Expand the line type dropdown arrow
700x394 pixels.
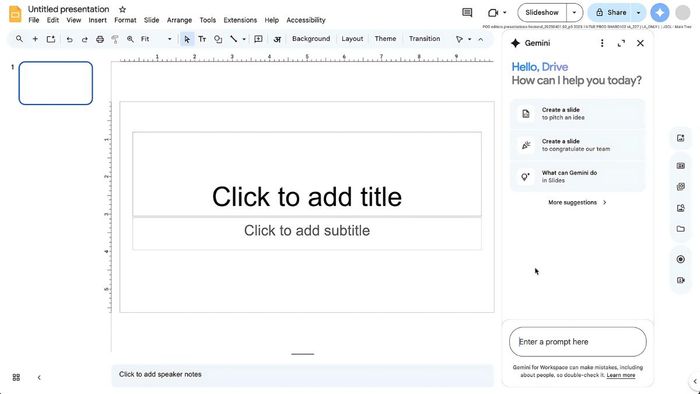[244, 39]
